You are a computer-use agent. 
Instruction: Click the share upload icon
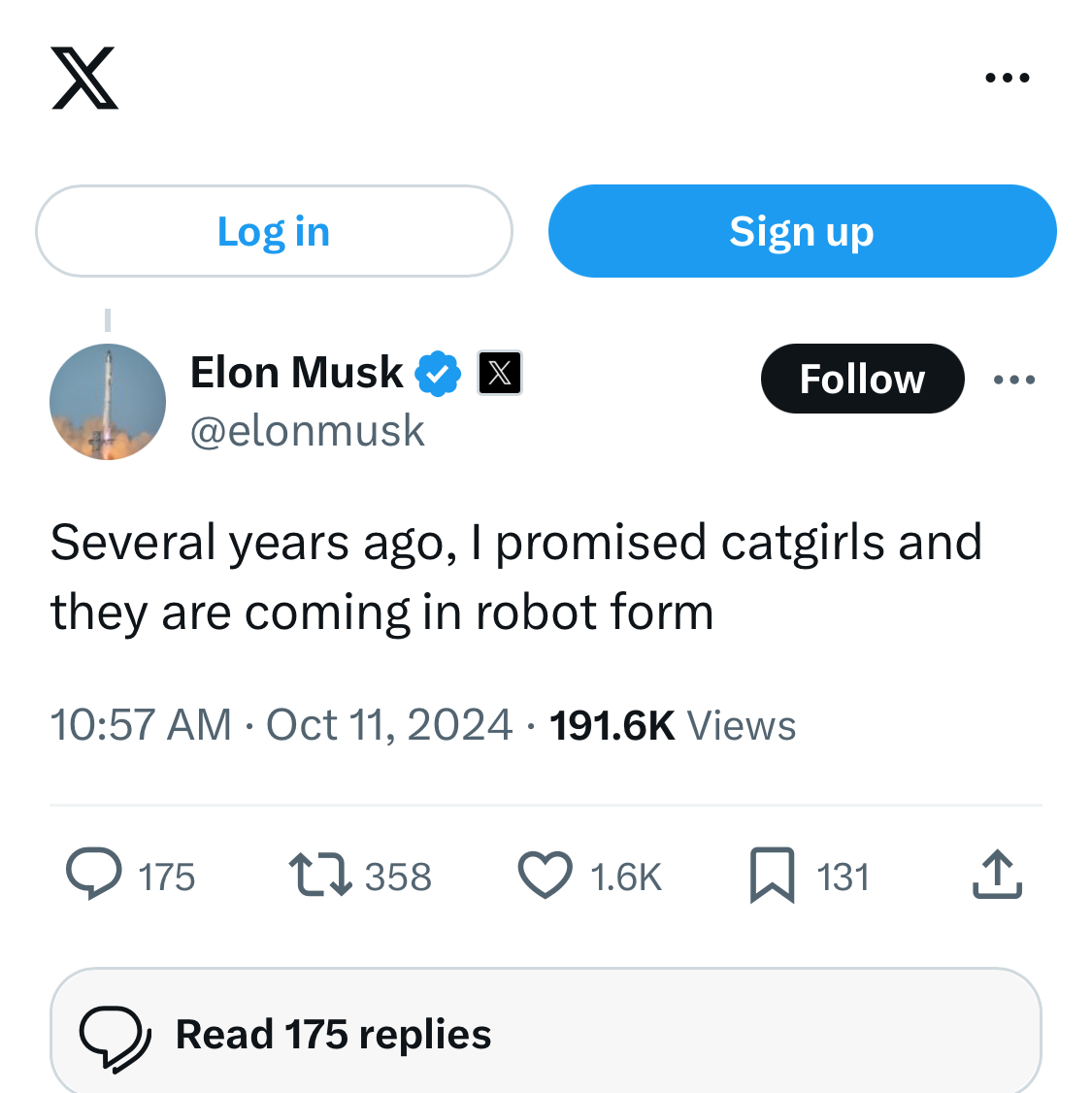[x=997, y=875]
